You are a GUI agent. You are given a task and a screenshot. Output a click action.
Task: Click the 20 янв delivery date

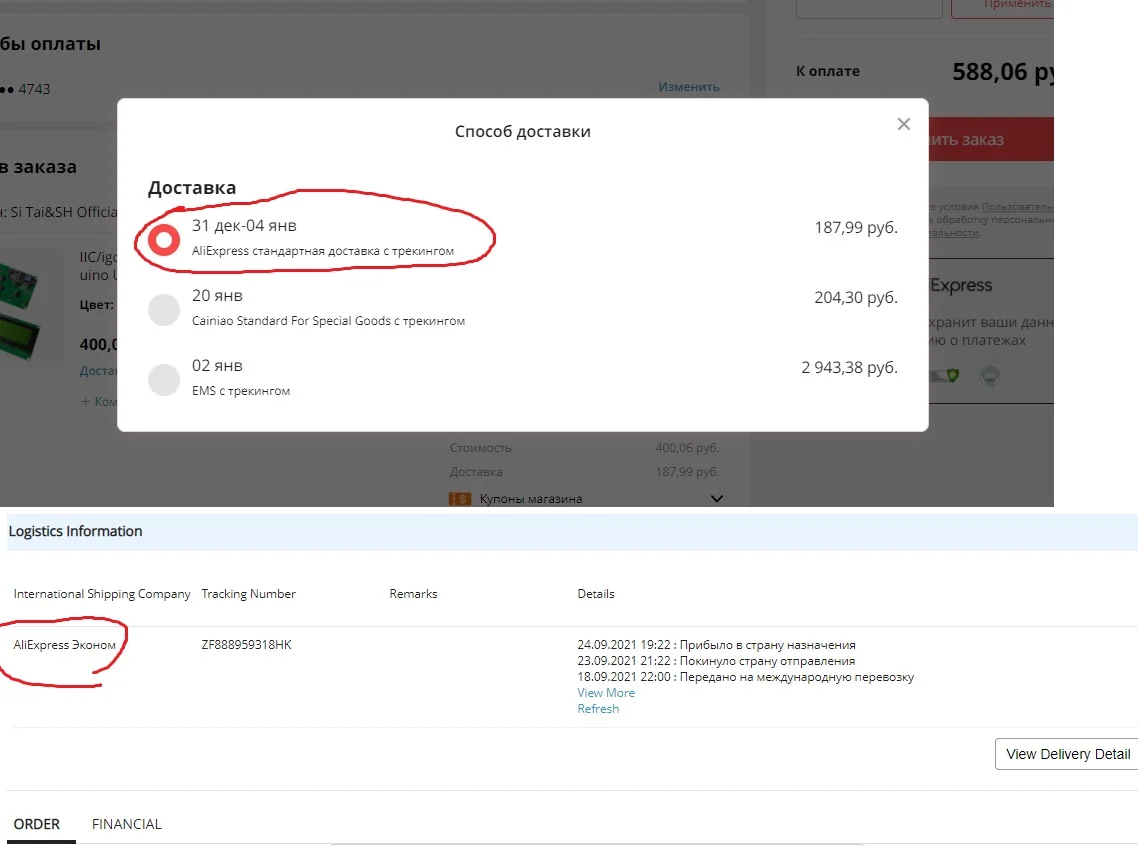tap(217, 295)
